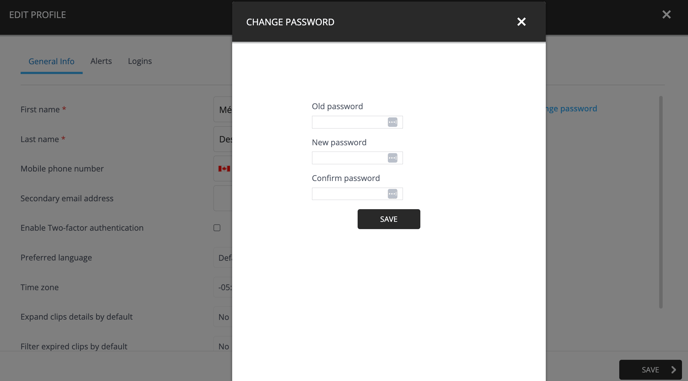Viewport: 688px width, 381px height.
Task: Switch to the Alerts tab
Action: 101,61
